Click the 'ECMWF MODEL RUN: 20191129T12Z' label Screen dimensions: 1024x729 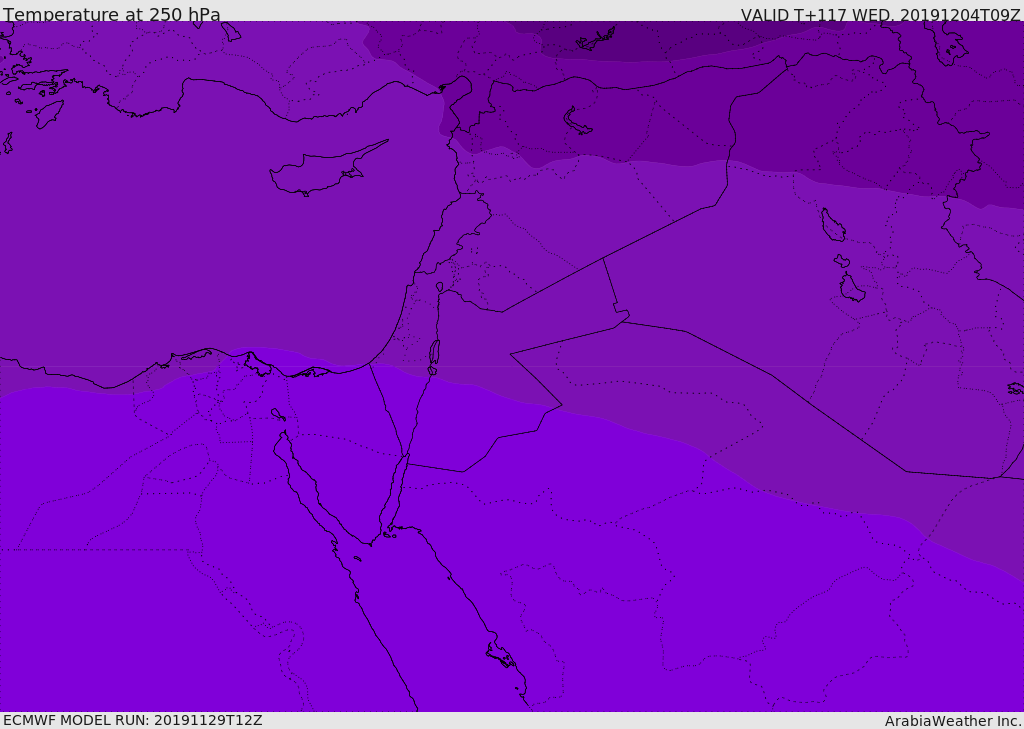pos(133,720)
